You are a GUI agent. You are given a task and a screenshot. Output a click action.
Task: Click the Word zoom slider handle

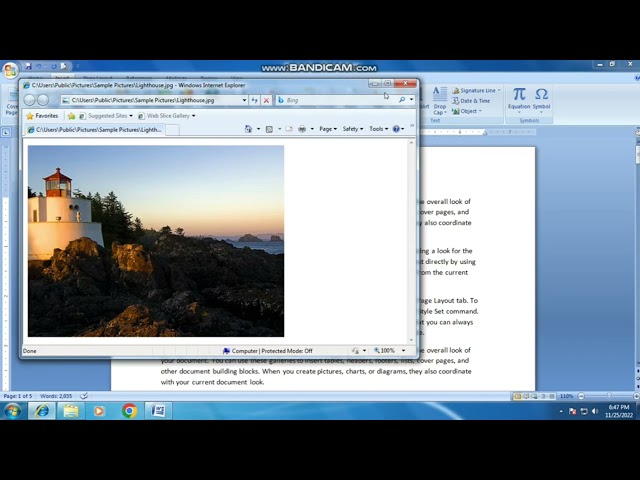609,396
